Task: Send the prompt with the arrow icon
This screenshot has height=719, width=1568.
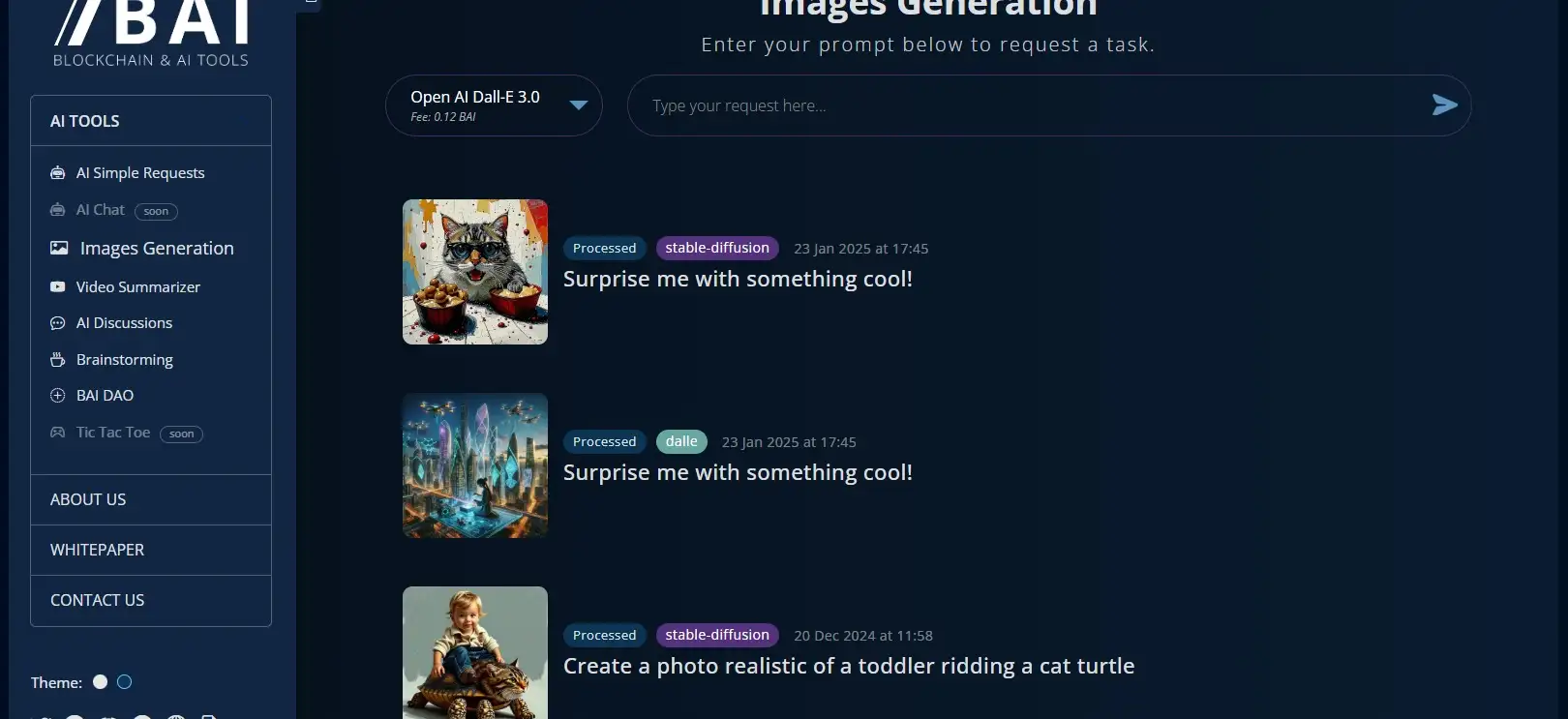Action: point(1444,105)
